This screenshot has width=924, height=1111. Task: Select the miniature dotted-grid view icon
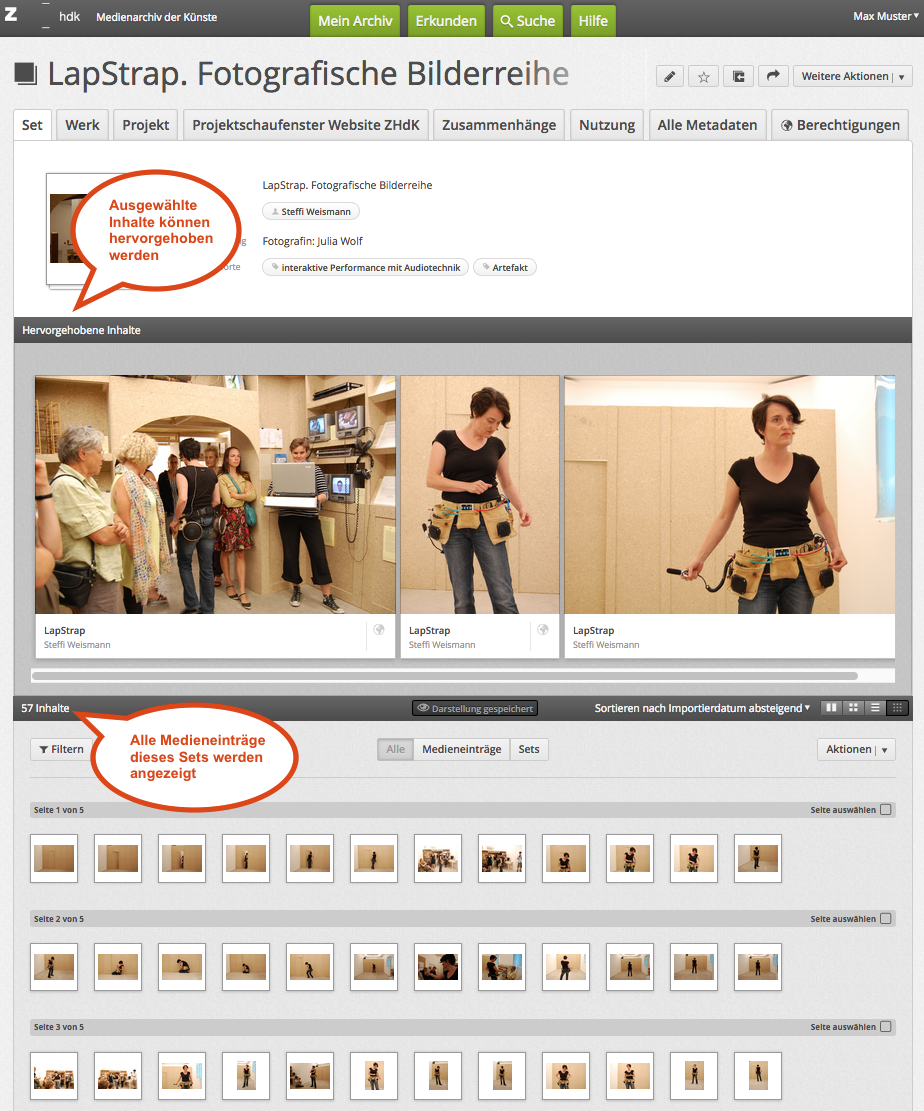[x=898, y=708]
